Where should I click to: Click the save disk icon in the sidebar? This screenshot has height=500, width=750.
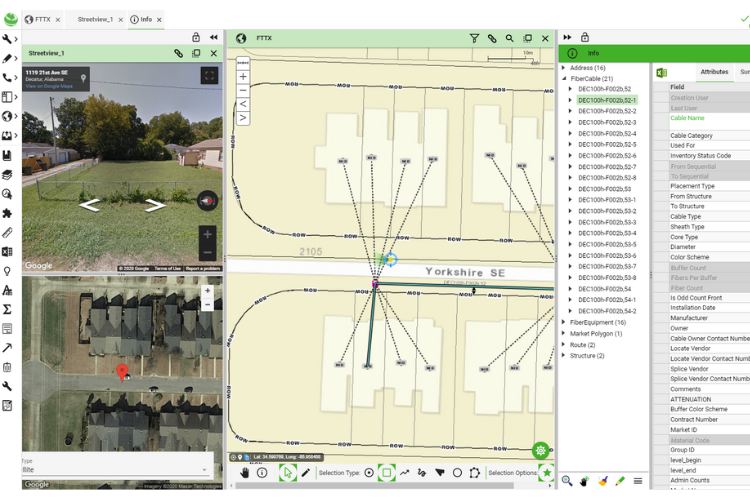tap(7, 155)
